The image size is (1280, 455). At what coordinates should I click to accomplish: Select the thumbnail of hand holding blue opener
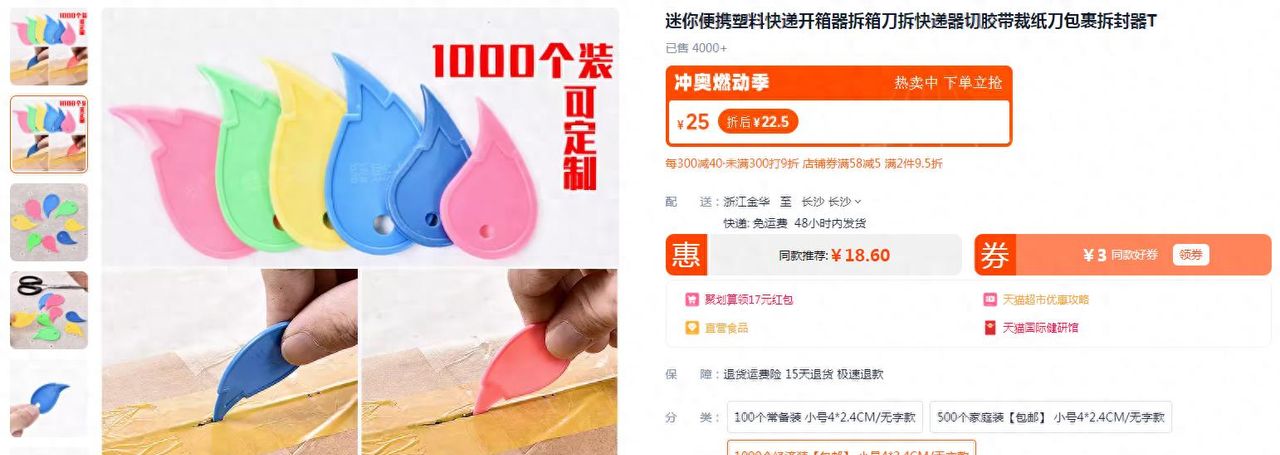pyautogui.click(x=49, y=397)
